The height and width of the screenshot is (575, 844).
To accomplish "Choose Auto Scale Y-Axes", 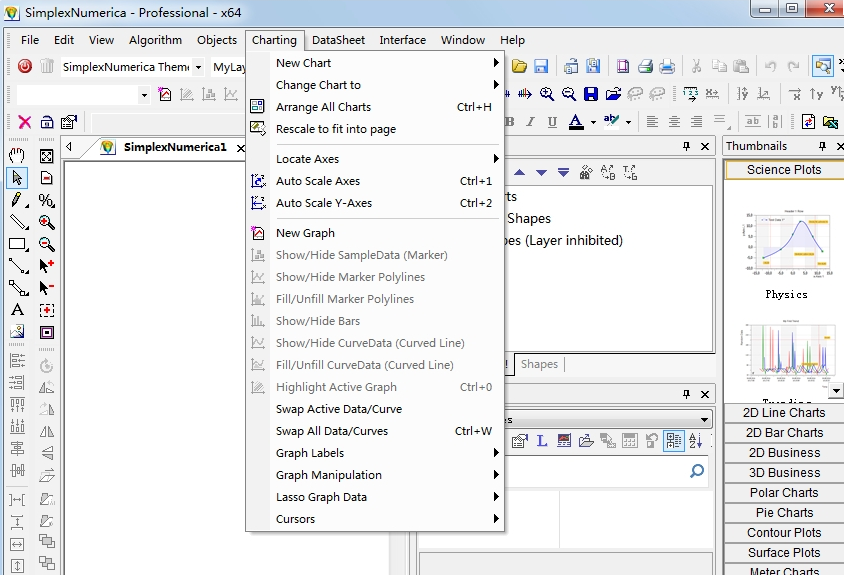I will click(x=375, y=203).
